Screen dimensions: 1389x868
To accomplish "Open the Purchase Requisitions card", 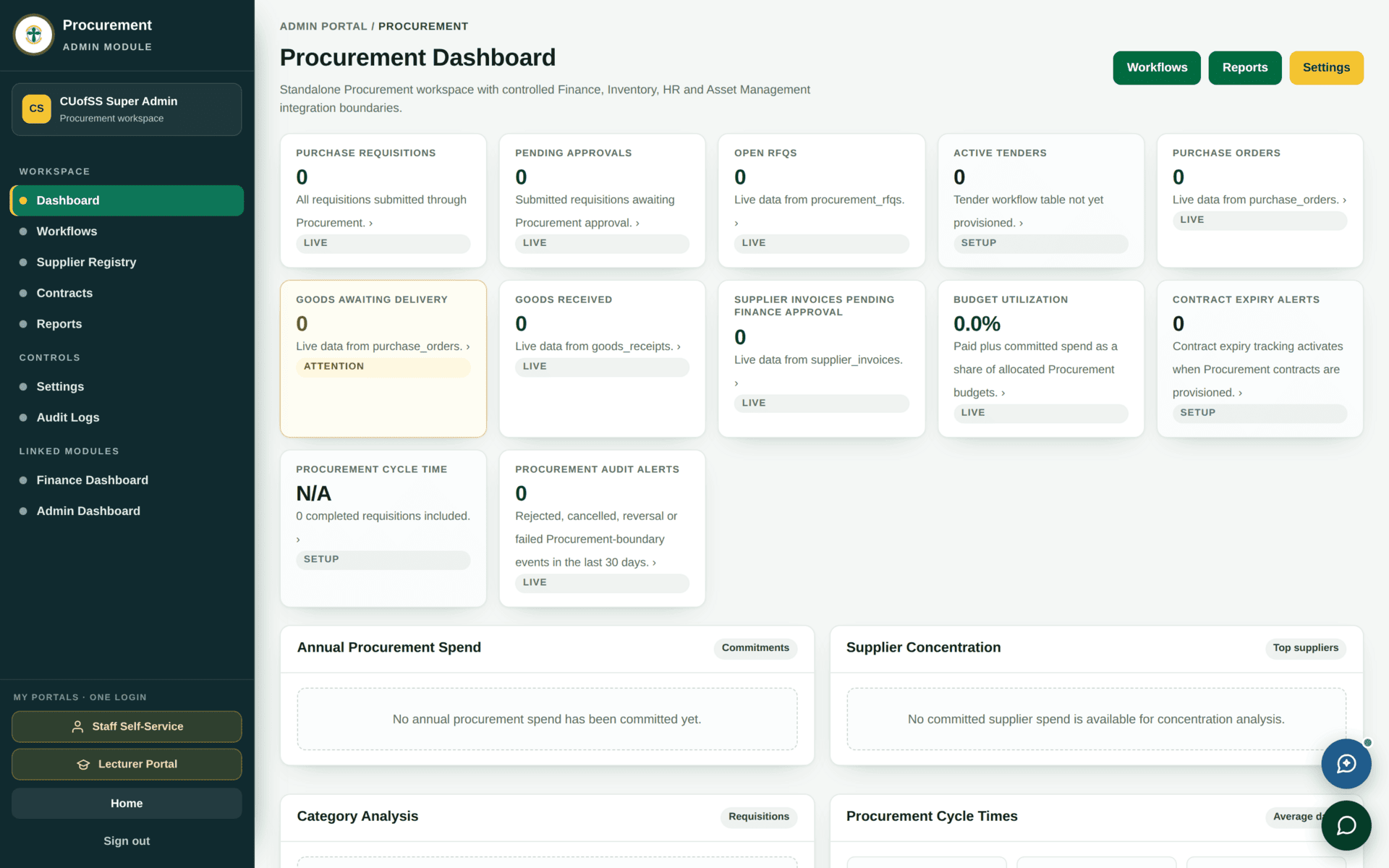I will 383,200.
